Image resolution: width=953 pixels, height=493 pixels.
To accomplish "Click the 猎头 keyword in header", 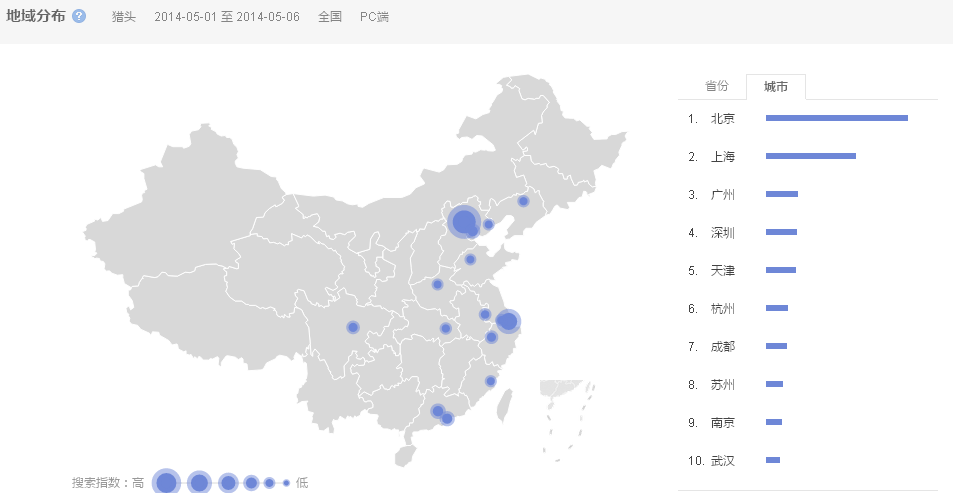I will click(124, 17).
